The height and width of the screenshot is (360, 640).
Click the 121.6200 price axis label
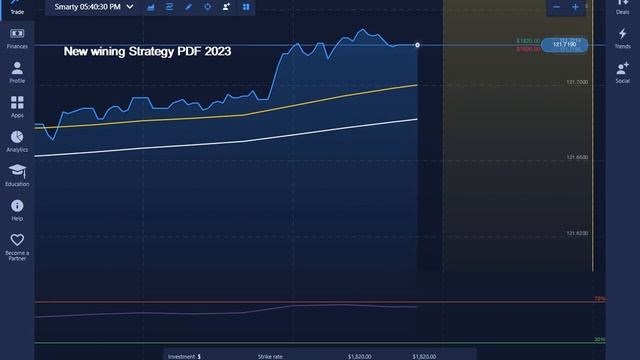[x=577, y=233]
